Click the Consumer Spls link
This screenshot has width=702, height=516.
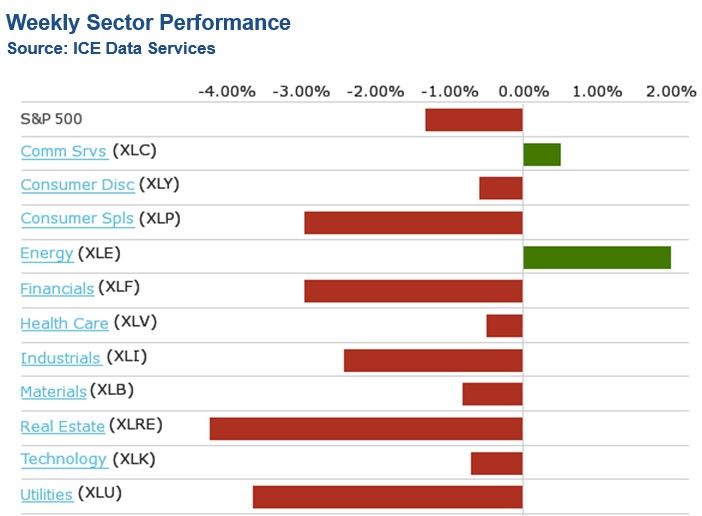click(x=77, y=219)
